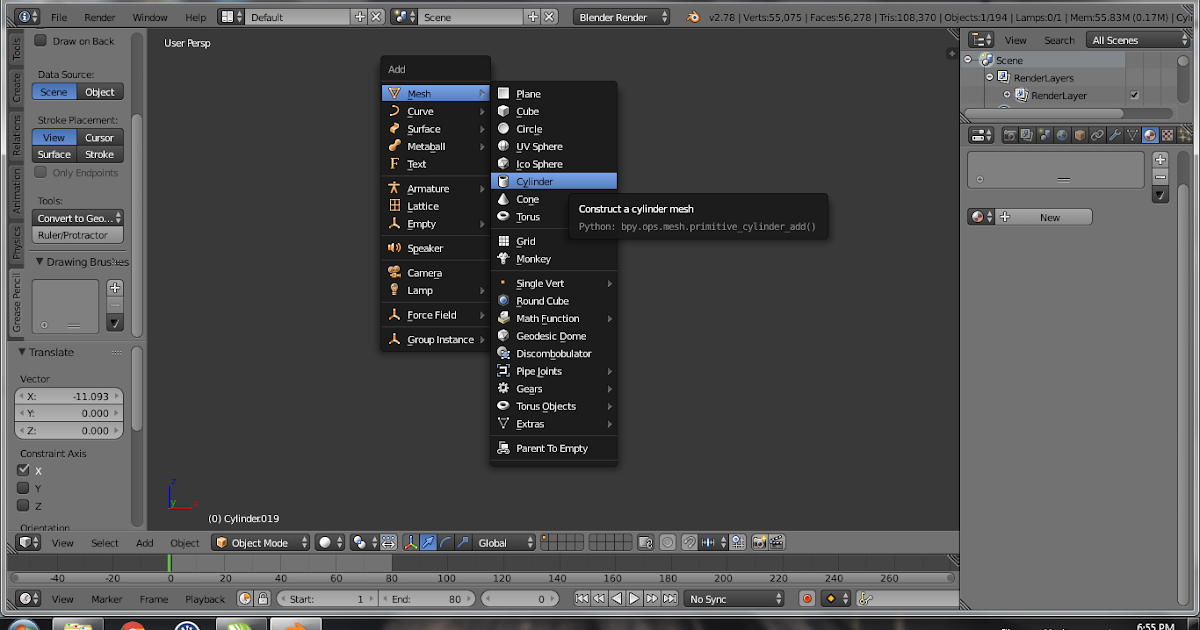Open the File menu
This screenshot has height=630, width=1200.
(59, 17)
